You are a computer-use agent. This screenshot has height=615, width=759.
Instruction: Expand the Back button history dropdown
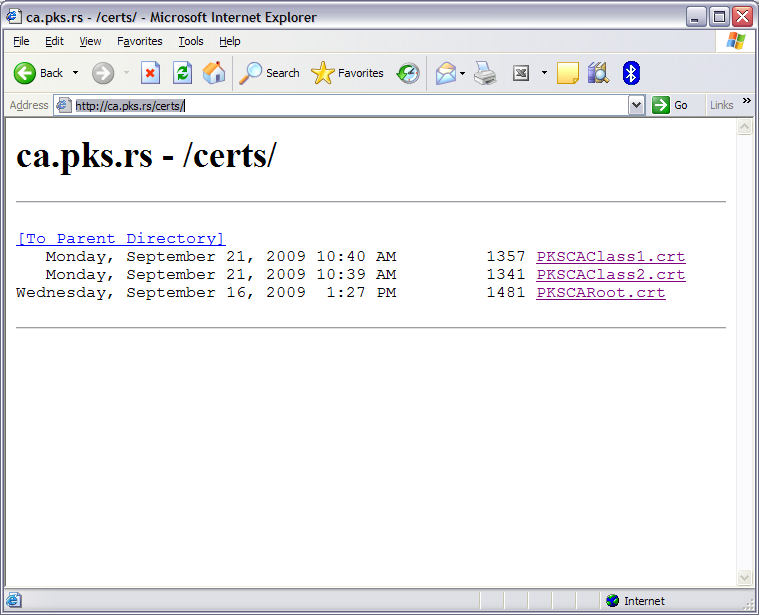tap(75, 73)
